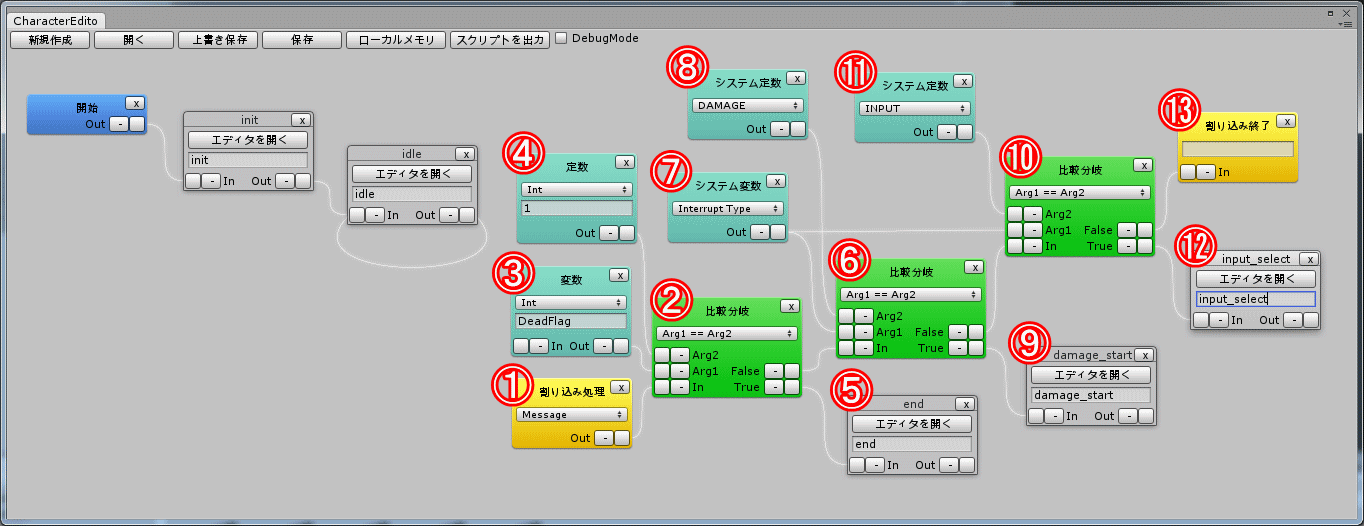Close the init node

click(302, 120)
